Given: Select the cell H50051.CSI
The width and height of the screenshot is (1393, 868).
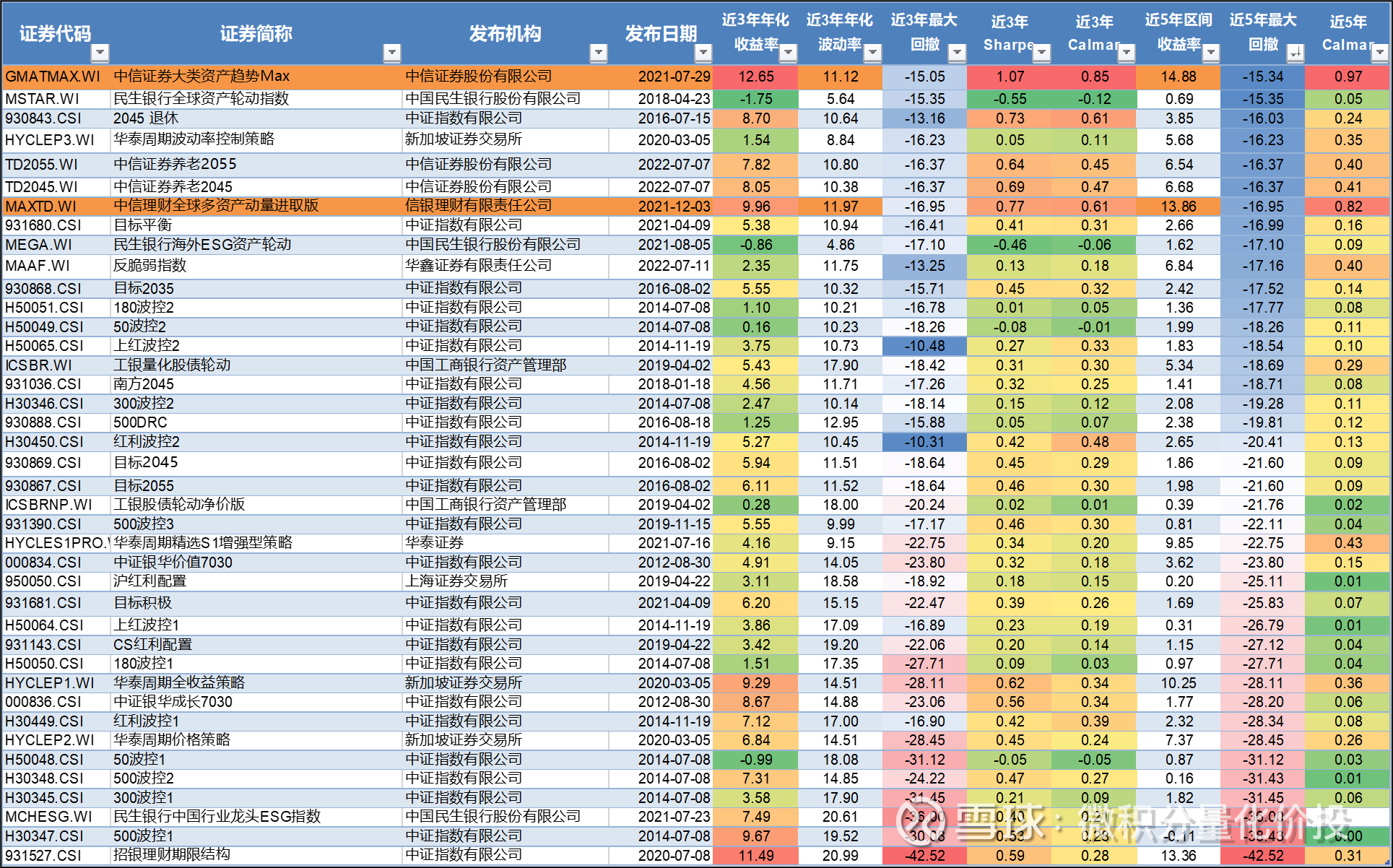Looking at the screenshot, I should tap(56, 308).
